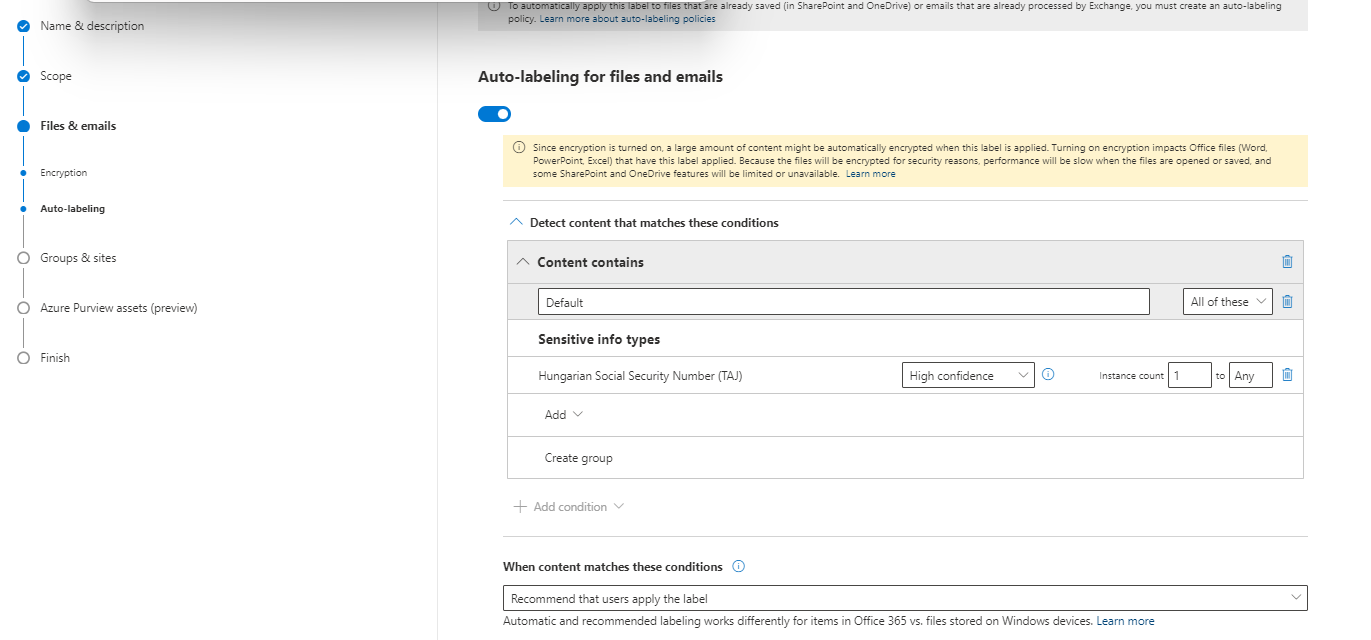Image resolution: width=1371 pixels, height=640 pixels.
Task: Collapse the Content contains section
Action: coord(523,262)
